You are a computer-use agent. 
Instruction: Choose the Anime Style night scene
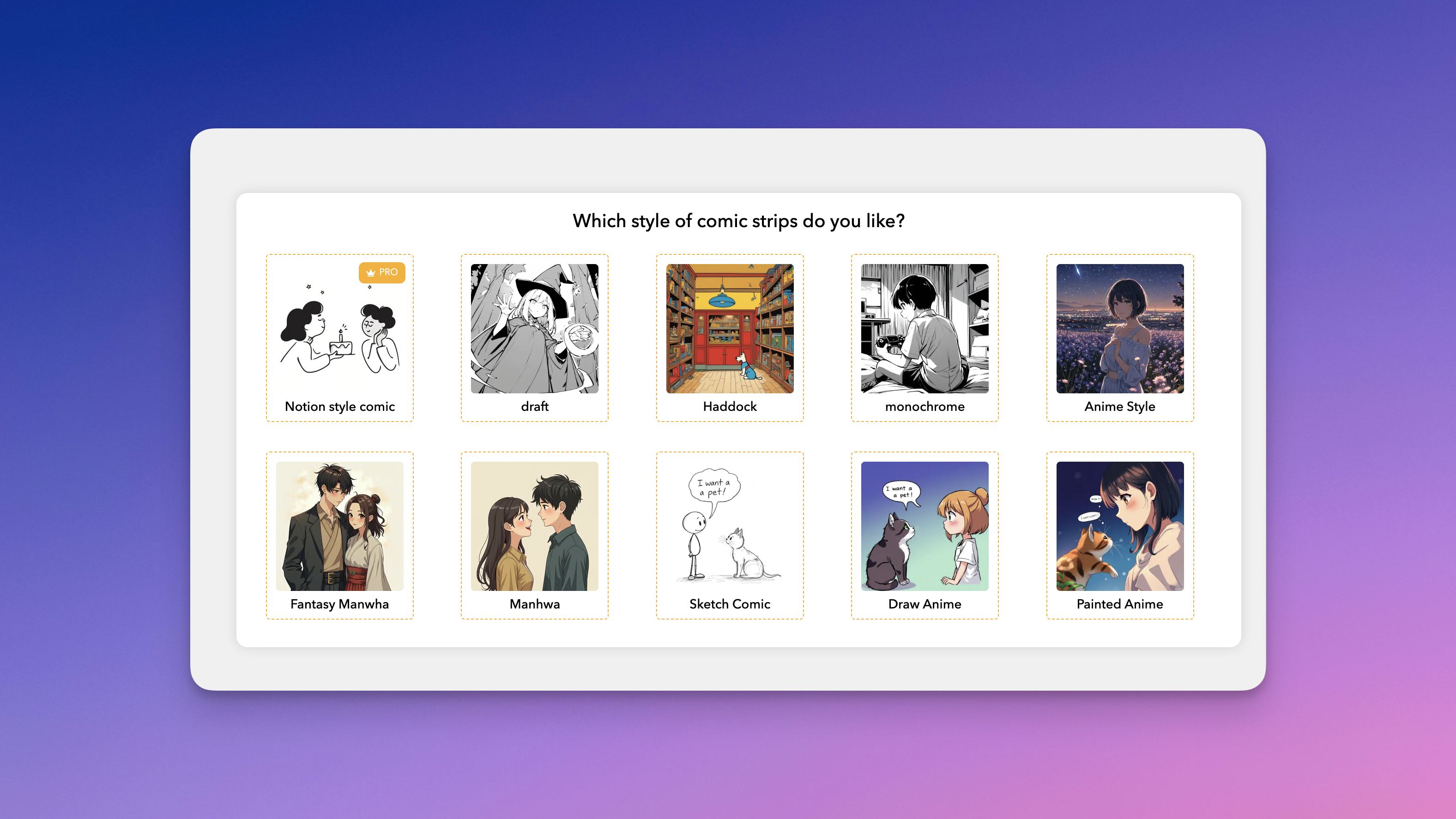1119,328
